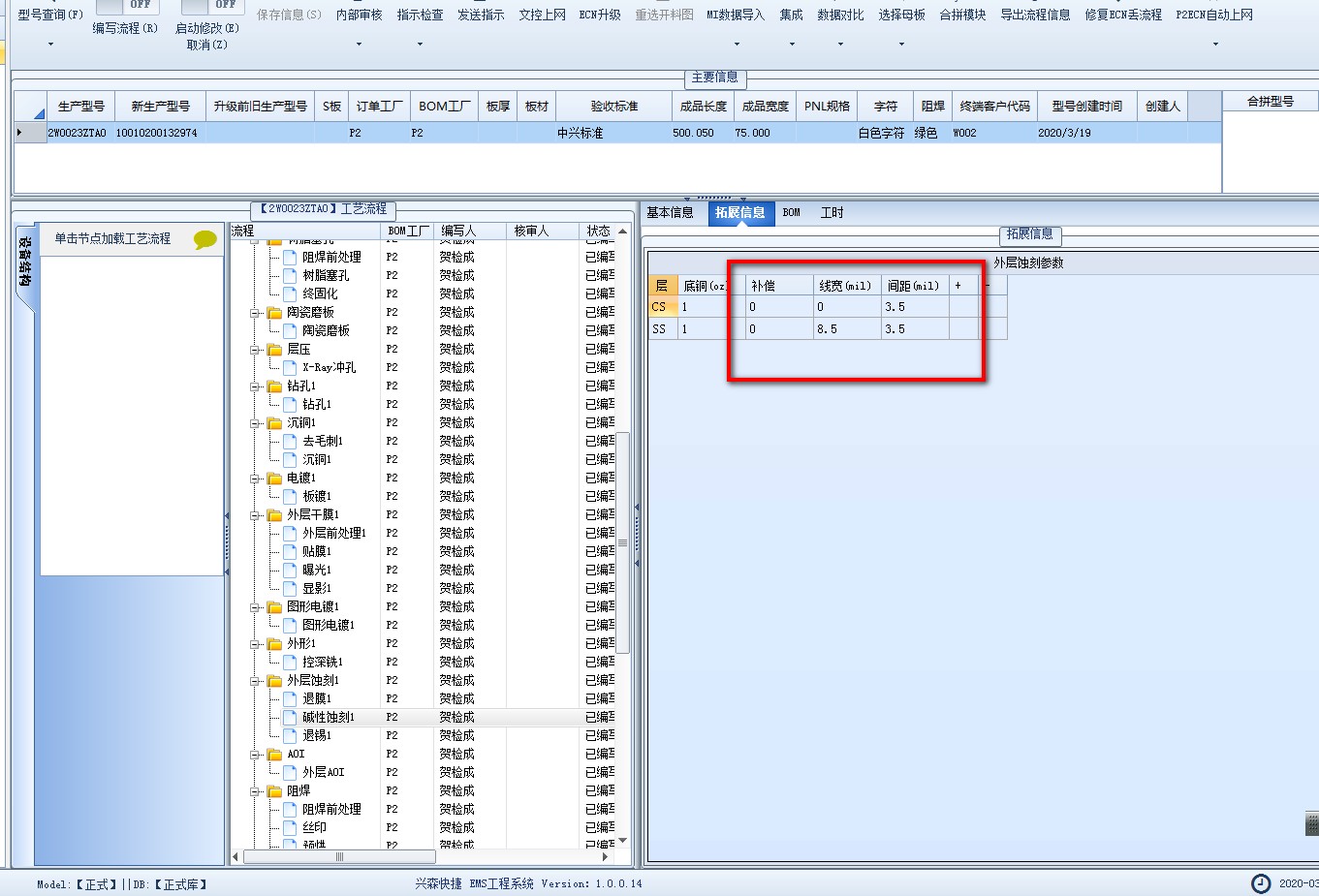Collapse the 陶瓷磨板 tree node
Image resolution: width=1319 pixels, height=896 pixels.
256,312
